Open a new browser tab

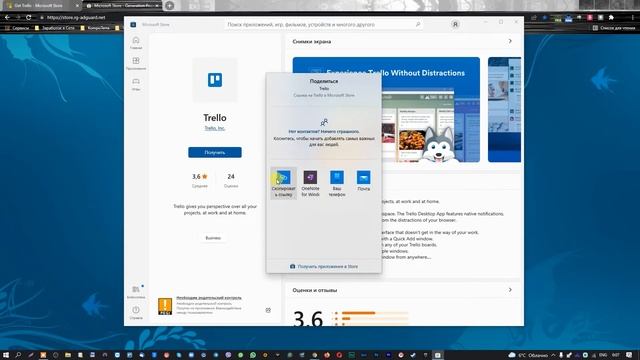169,6
